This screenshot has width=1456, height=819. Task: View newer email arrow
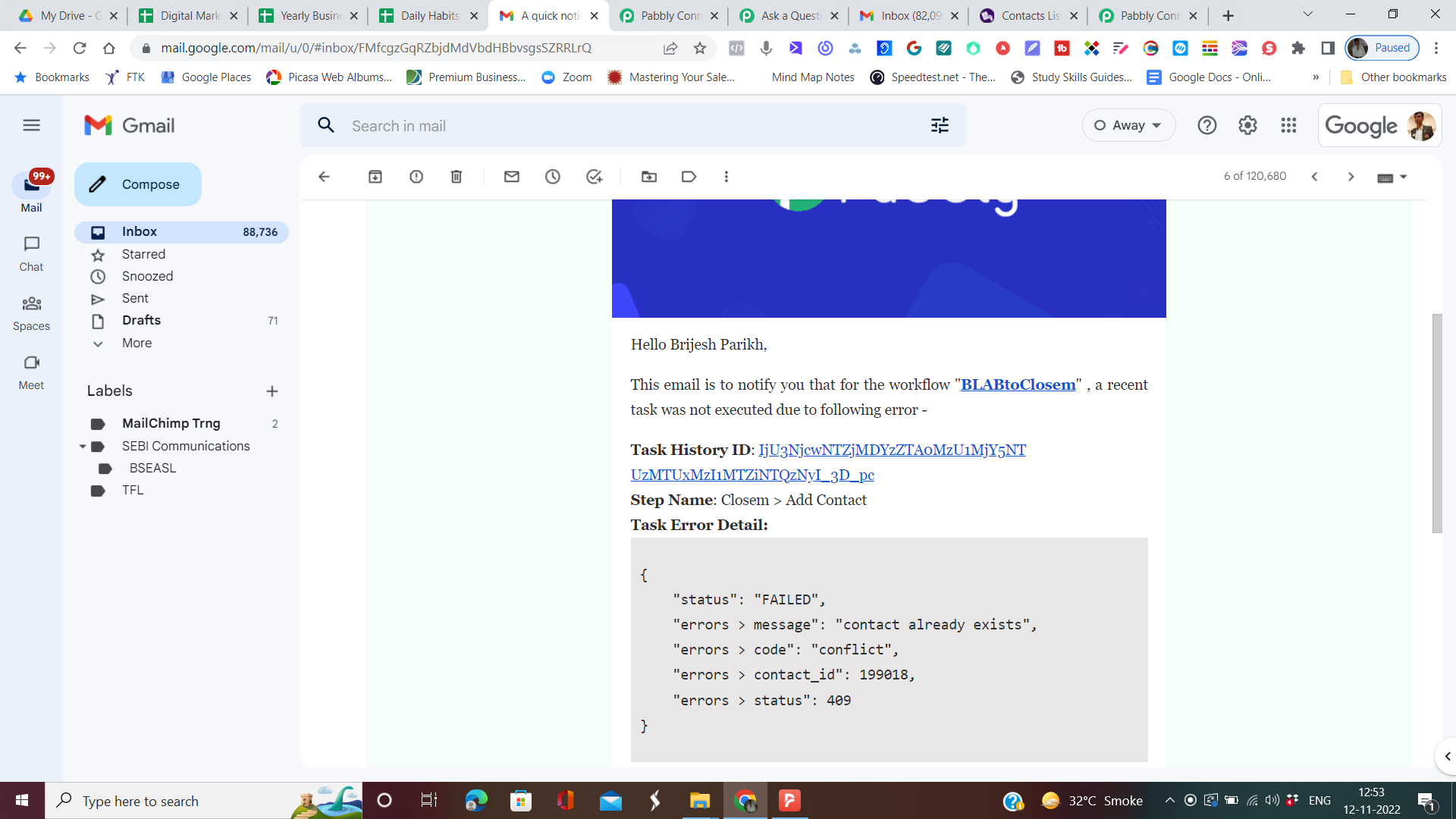(x=1315, y=177)
